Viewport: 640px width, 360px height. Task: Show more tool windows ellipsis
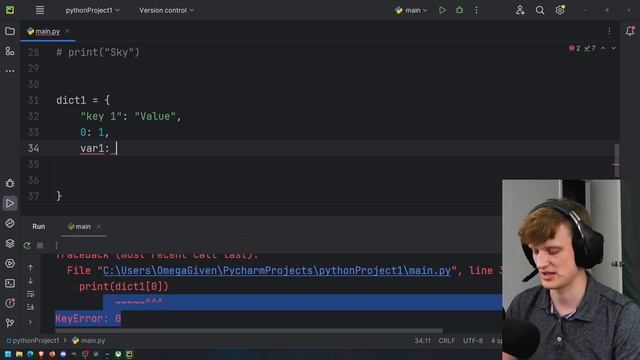point(10,71)
